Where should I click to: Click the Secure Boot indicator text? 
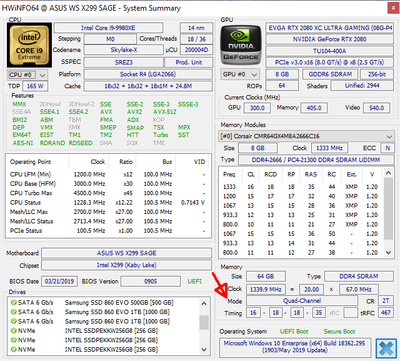coord(339,331)
